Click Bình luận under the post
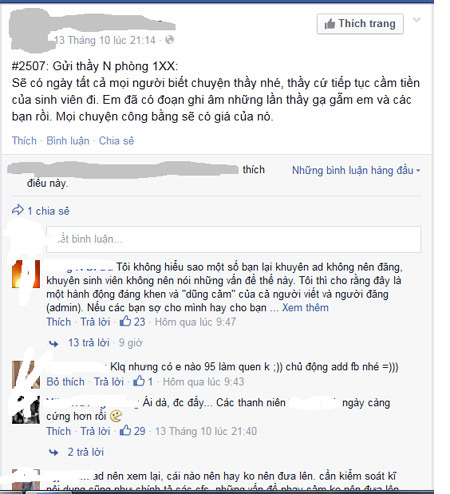Viewport: 450px width, 494px height. pyautogui.click(x=68, y=141)
